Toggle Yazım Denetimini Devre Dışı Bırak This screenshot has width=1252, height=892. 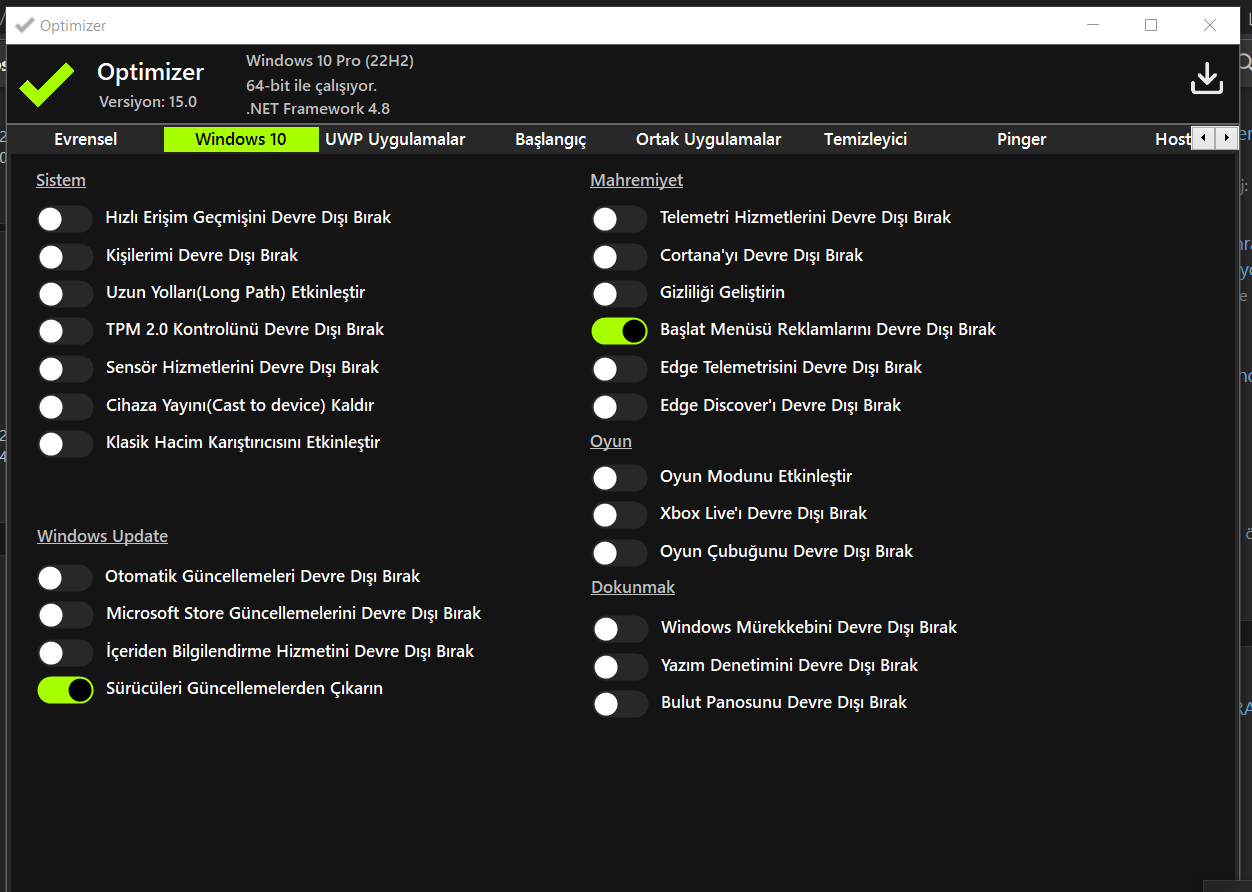(619, 666)
